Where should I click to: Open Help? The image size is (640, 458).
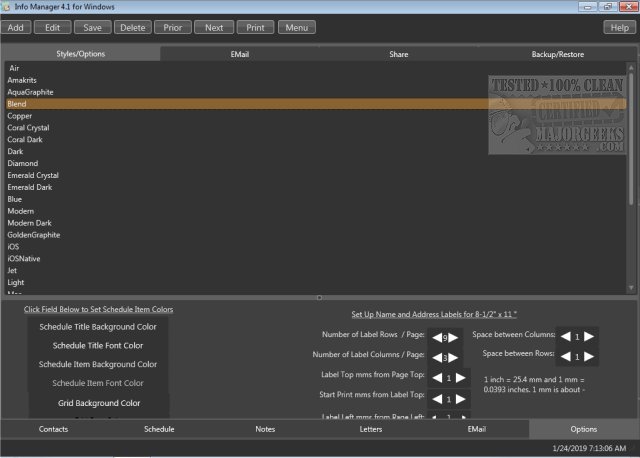(617, 28)
